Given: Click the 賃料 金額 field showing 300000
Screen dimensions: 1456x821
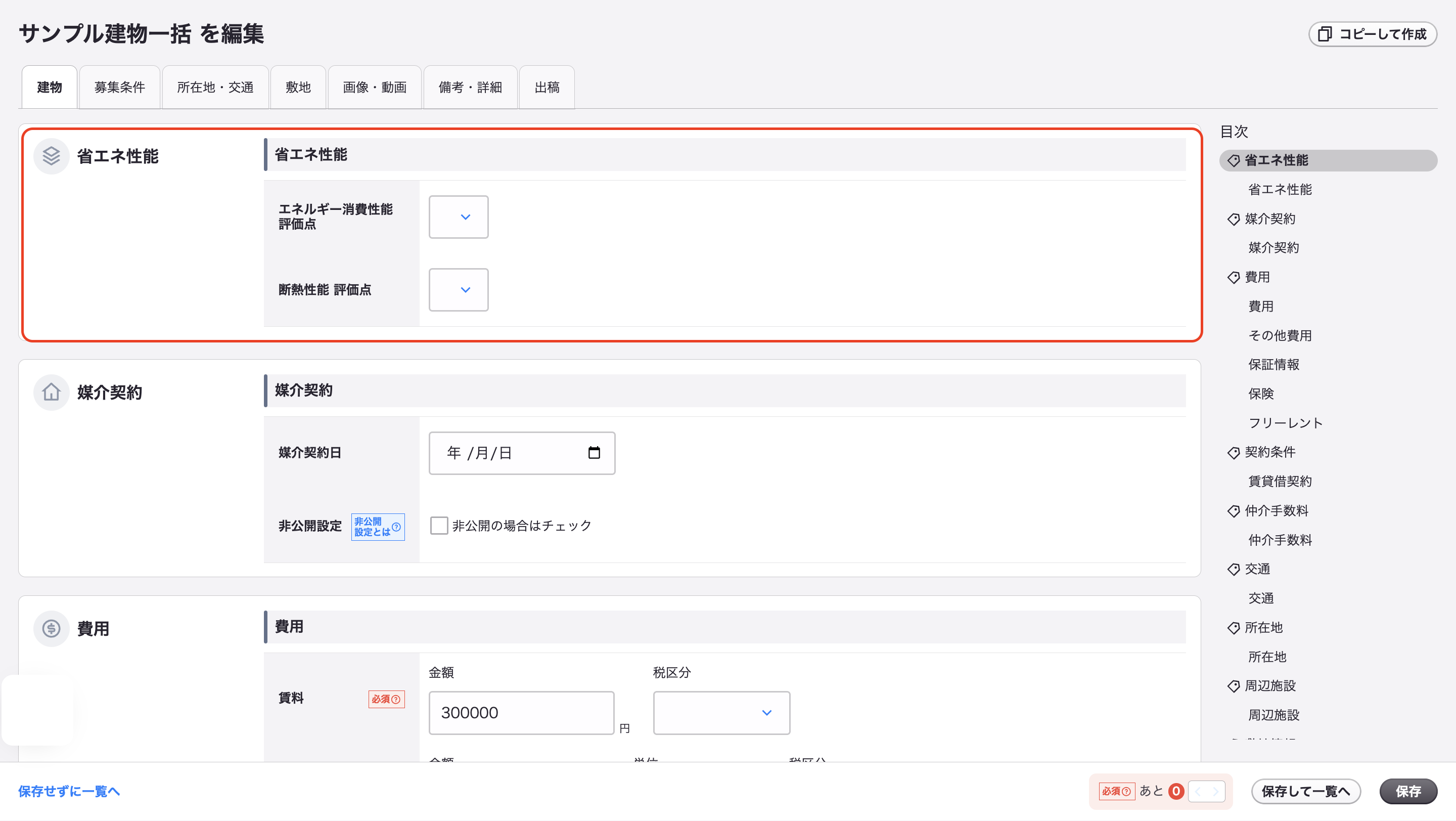Looking at the screenshot, I should 521,712.
